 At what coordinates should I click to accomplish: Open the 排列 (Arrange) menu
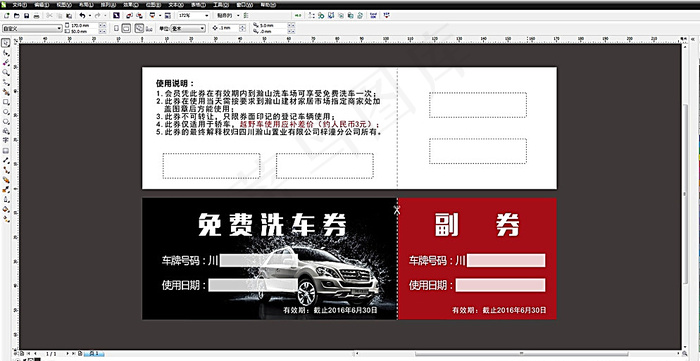pos(108,5)
